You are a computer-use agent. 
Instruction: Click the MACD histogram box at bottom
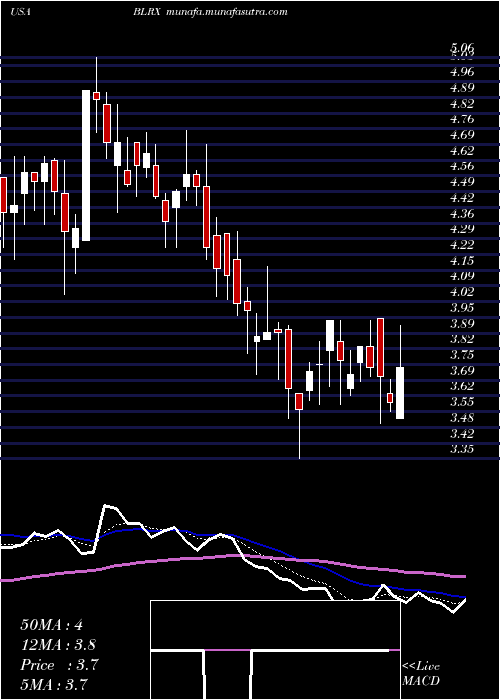click(x=275, y=650)
